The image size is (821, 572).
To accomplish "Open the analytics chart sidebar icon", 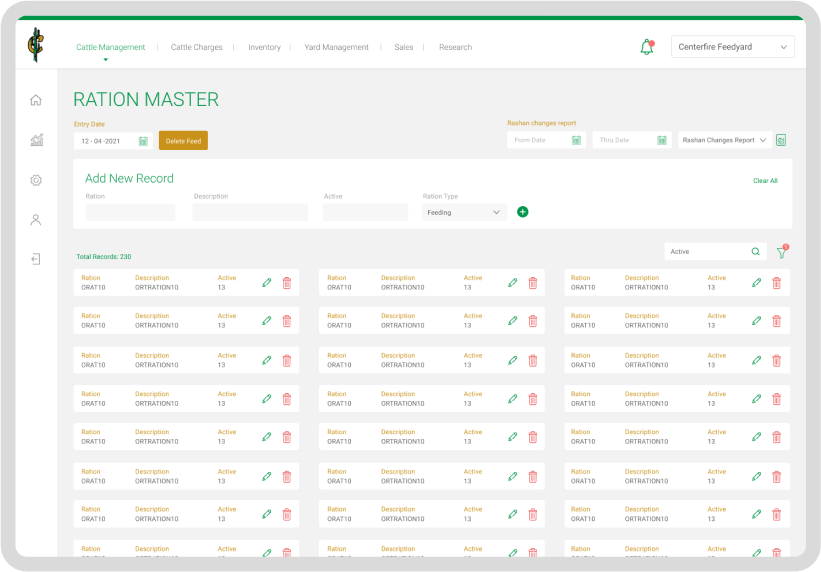I will tap(36, 140).
